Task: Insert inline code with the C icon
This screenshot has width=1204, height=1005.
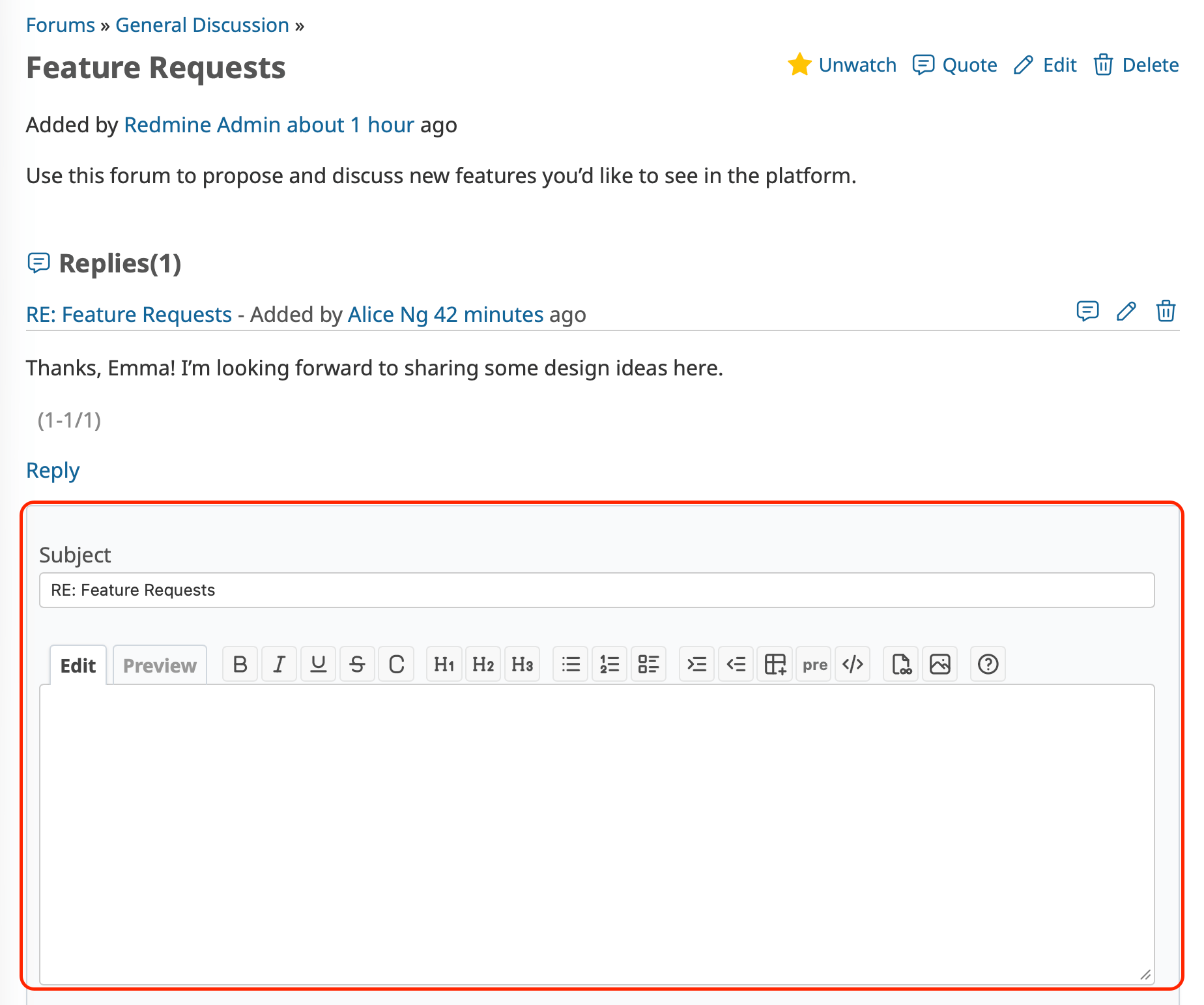Action: point(396,664)
